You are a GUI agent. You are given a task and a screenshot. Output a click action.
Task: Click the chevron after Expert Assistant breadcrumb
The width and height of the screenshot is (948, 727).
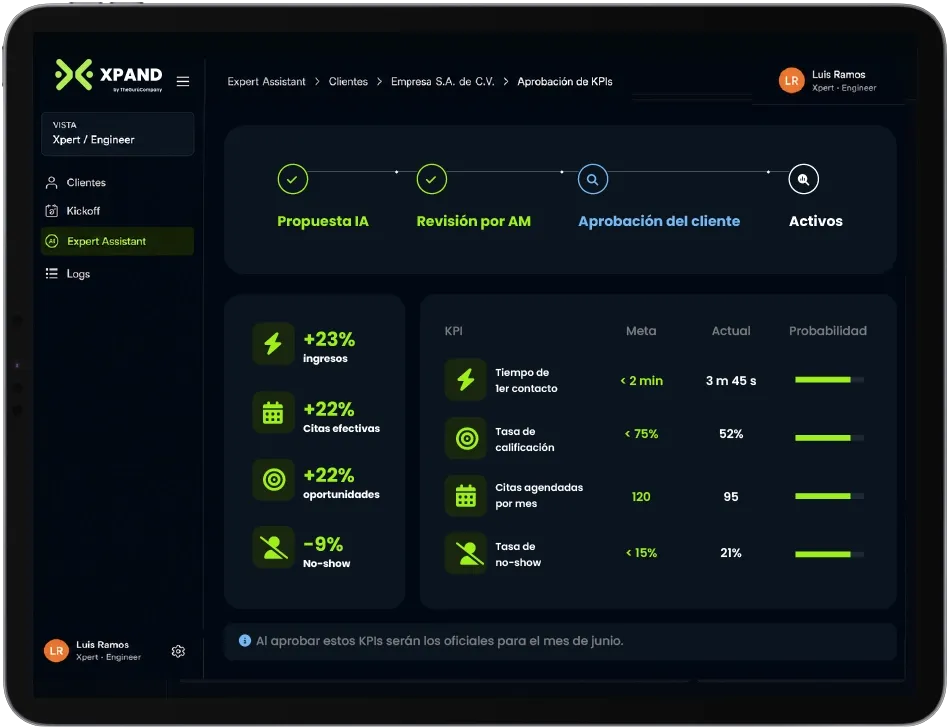[317, 82]
